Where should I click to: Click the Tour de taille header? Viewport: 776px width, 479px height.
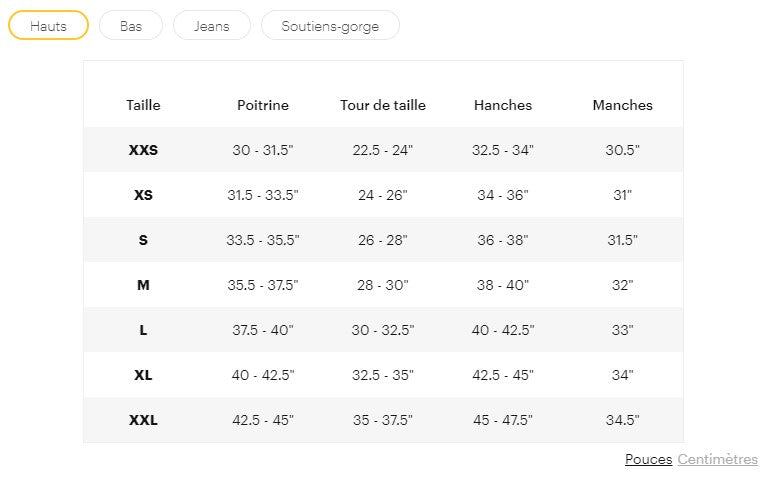tap(383, 105)
